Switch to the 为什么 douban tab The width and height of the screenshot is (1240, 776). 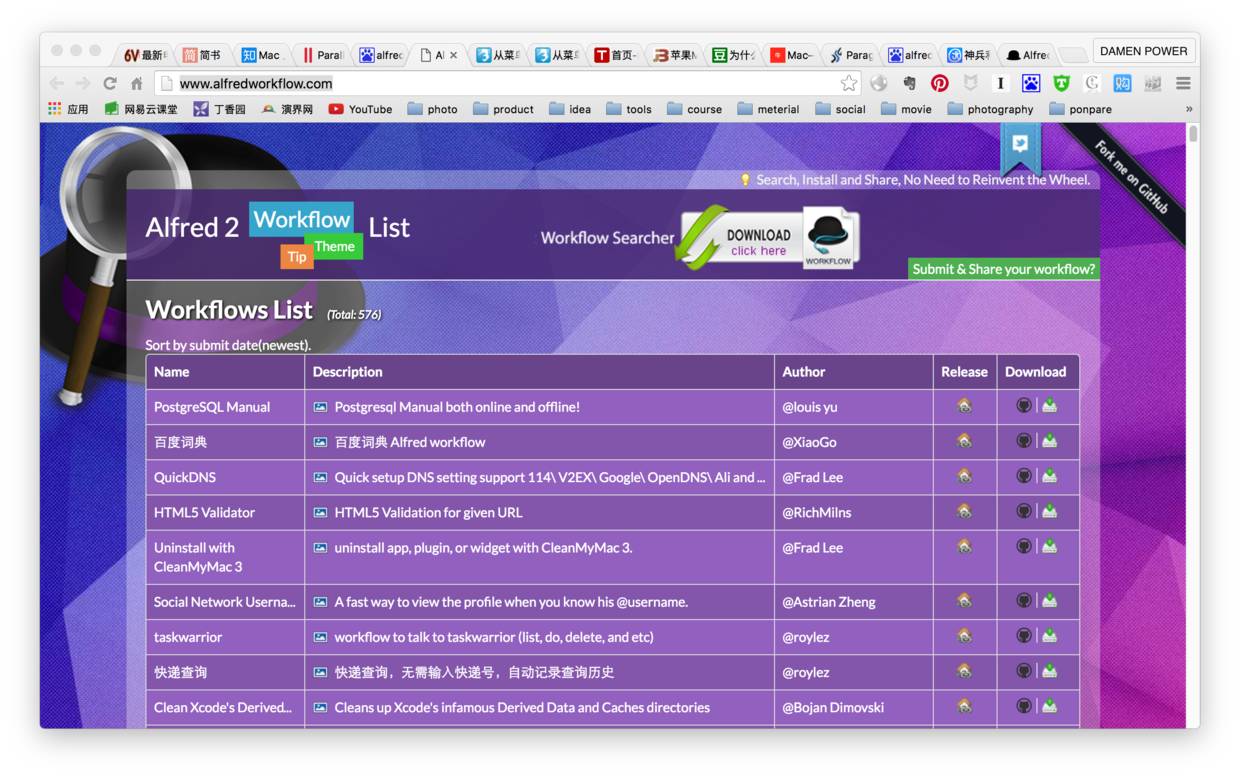click(x=733, y=55)
